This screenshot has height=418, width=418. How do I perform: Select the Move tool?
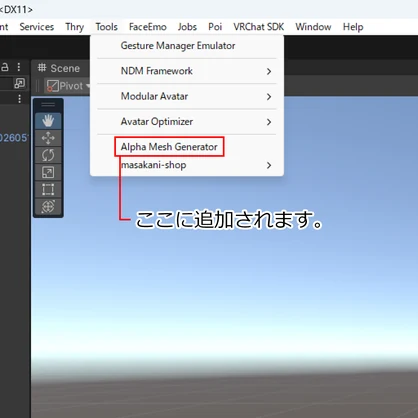pyautogui.click(x=48, y=138)
